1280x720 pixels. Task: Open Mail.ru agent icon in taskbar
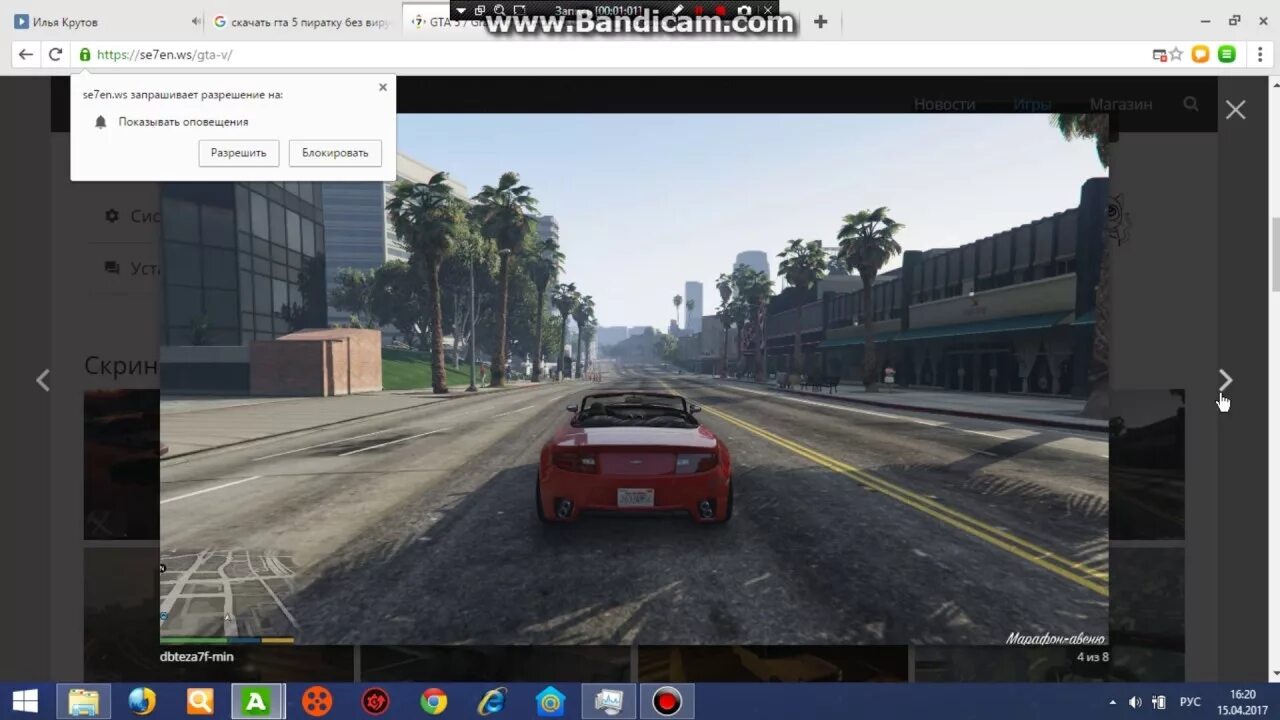click(x=550, y=701)
